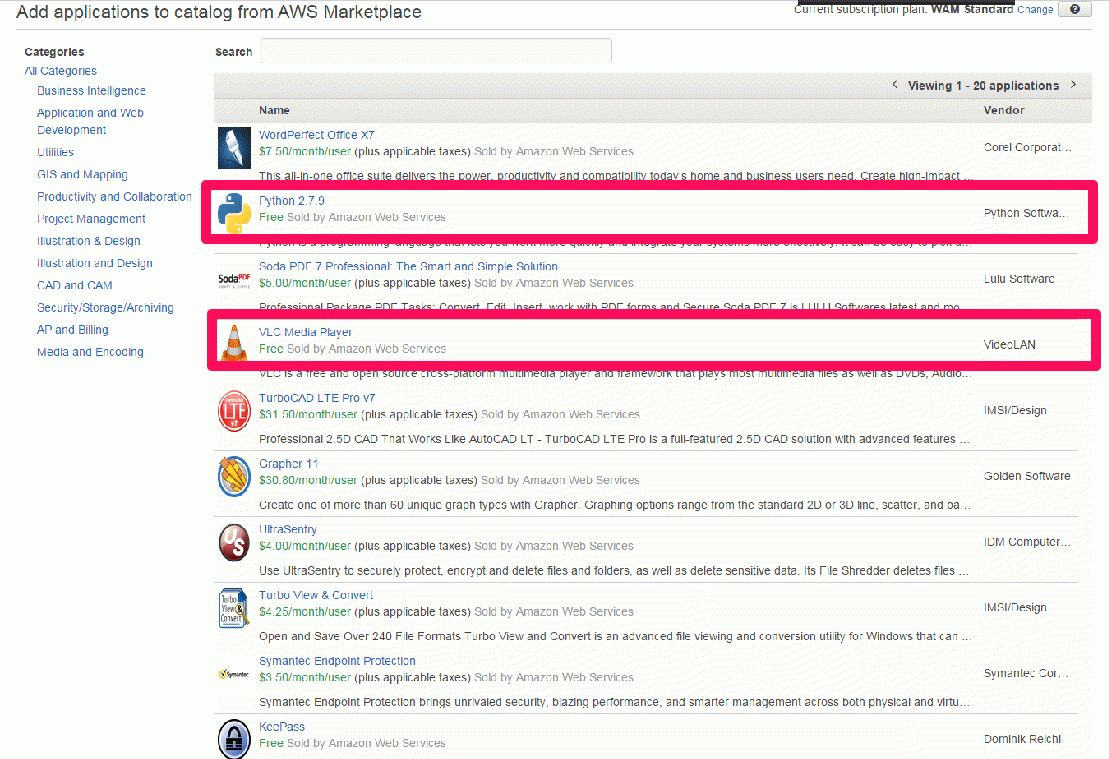Filter by Application and Web Development
Viewport: 1109px width, 759px height.
(x=91, y=121)
